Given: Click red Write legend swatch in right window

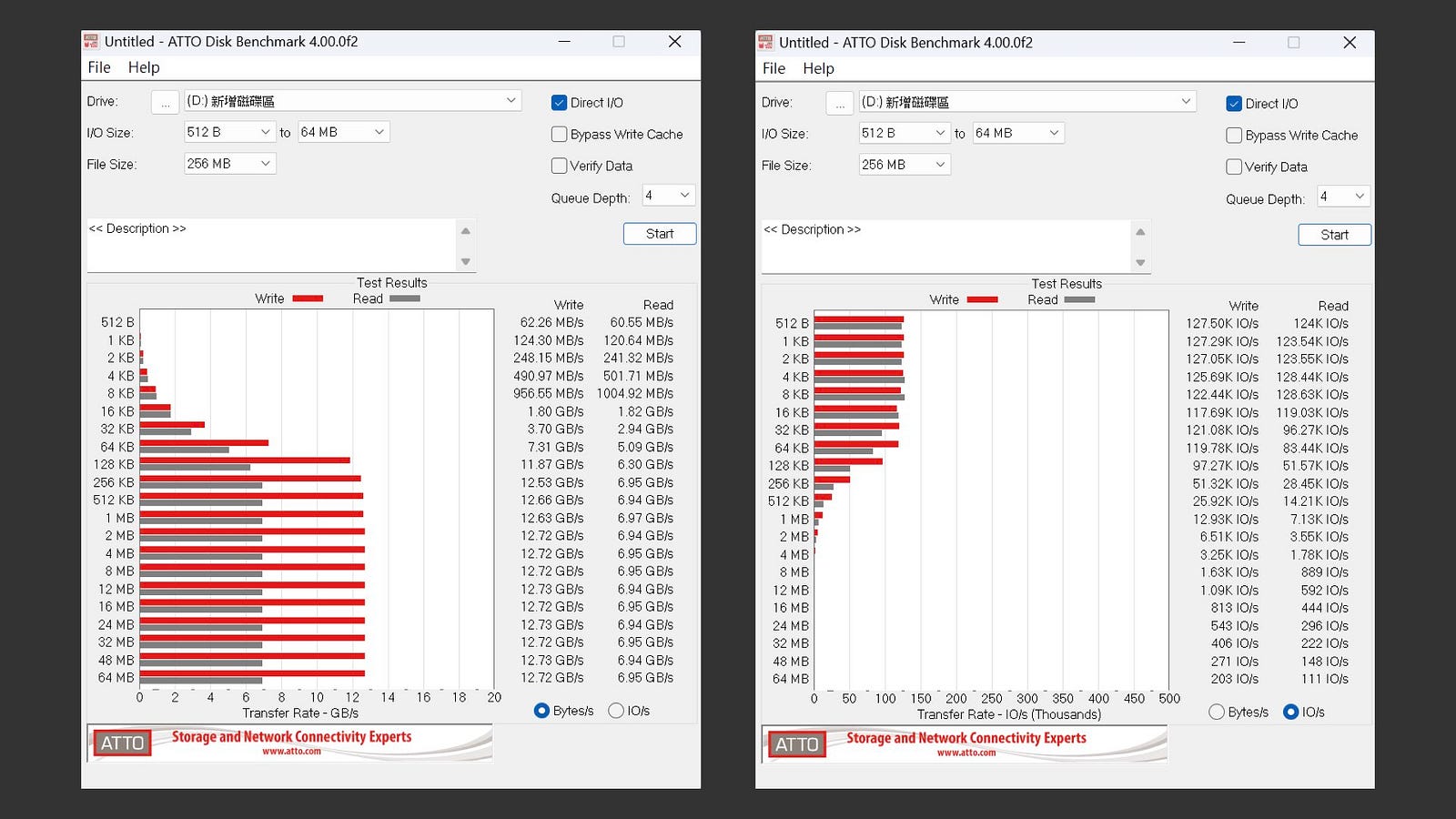Looking at the screenshot, I should click(982, 299).
